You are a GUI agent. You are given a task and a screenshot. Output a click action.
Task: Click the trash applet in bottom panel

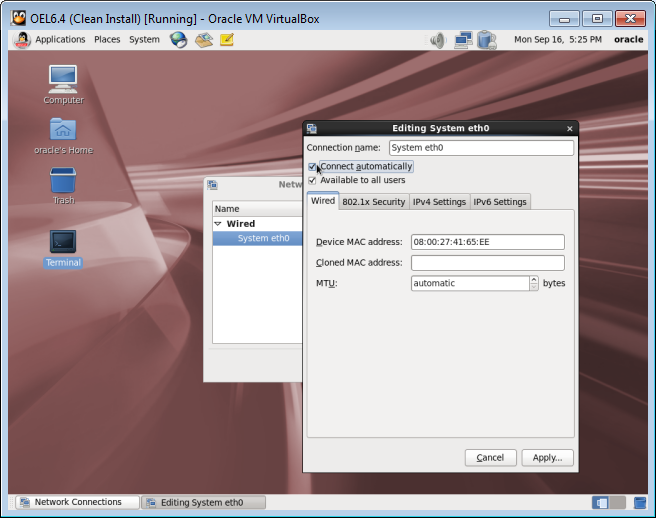click(640, 503)
